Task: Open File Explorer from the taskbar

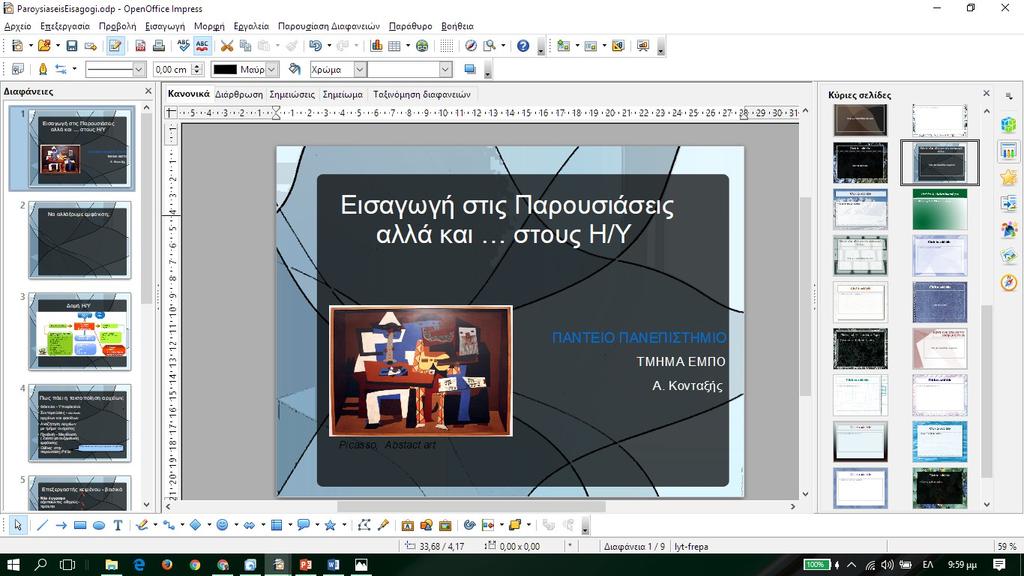Action: click(x=111, y=565)
